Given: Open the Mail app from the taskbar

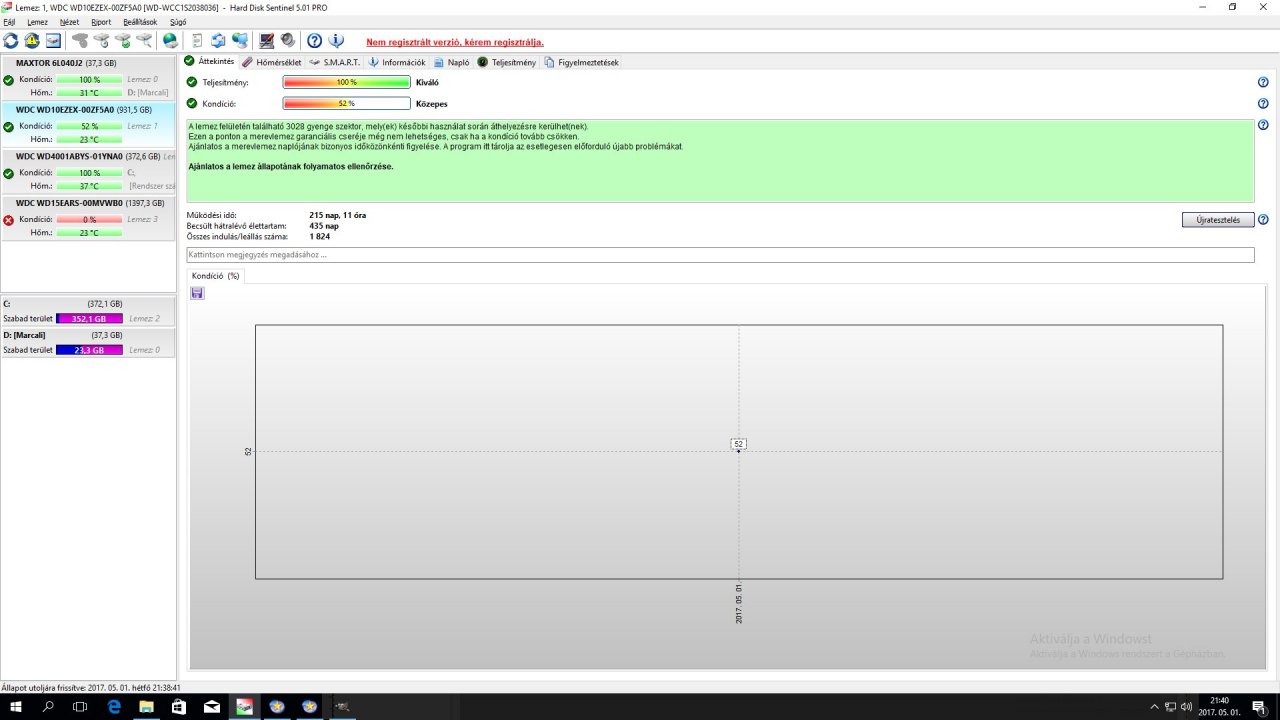Looking at the screenshot, I should click(x=211, y=707).
